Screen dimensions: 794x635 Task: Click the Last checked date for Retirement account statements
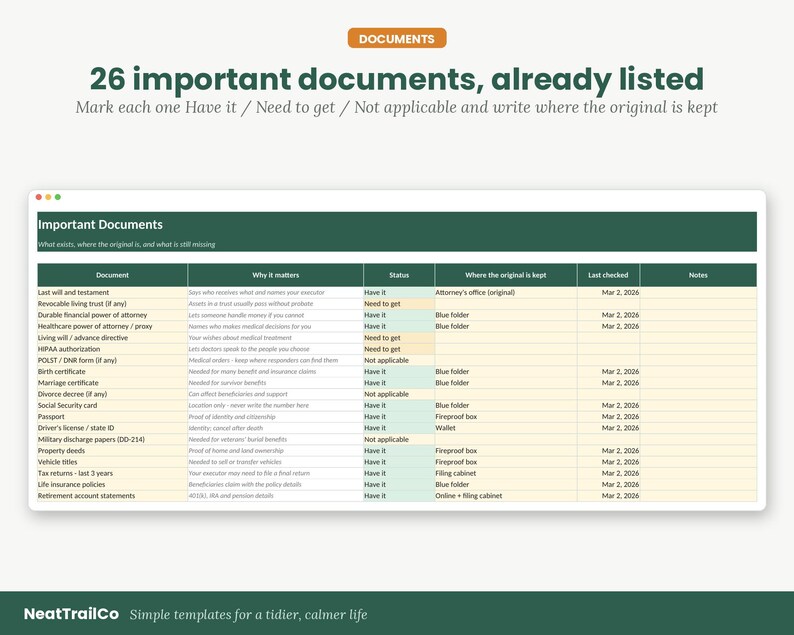[x=608, y=496]
